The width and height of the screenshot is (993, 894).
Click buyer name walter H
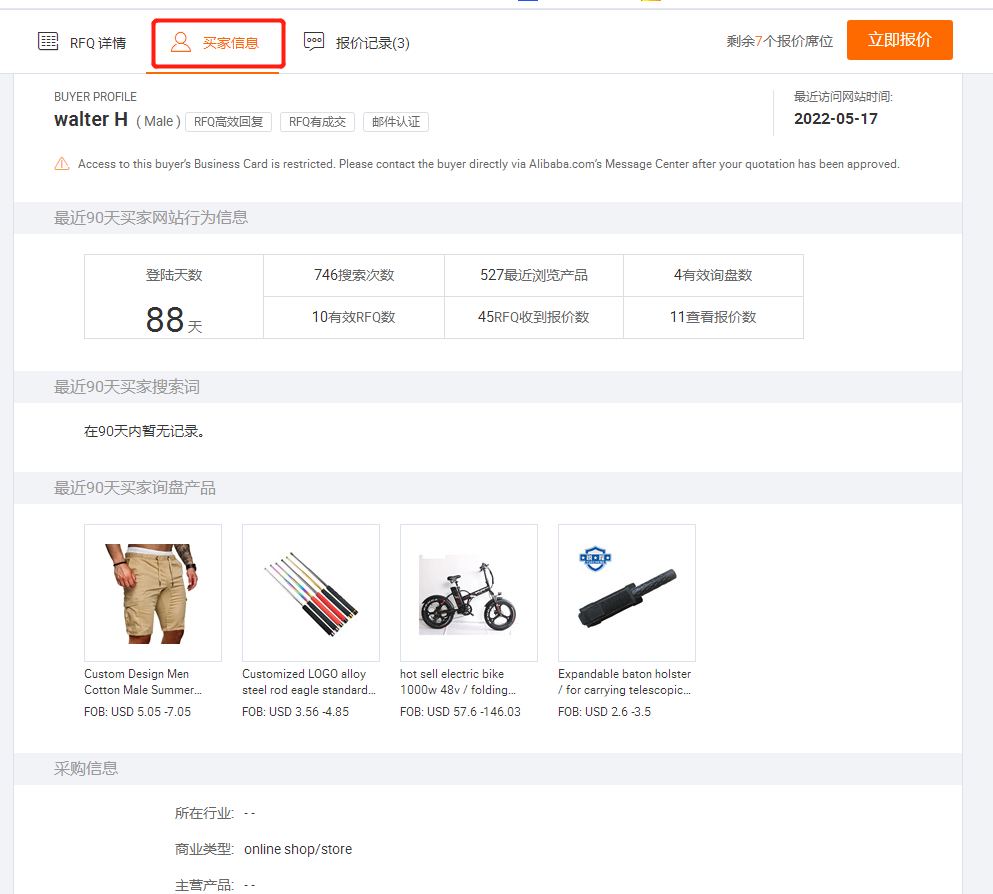coord(91,119)
